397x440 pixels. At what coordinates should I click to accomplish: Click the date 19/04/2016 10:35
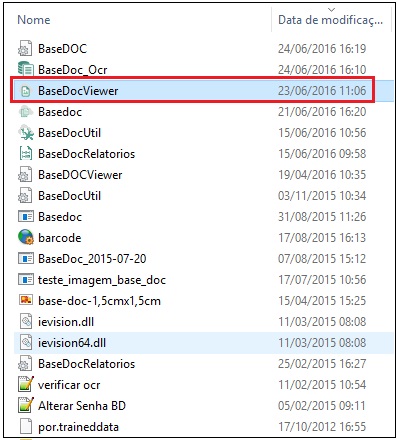322,175
